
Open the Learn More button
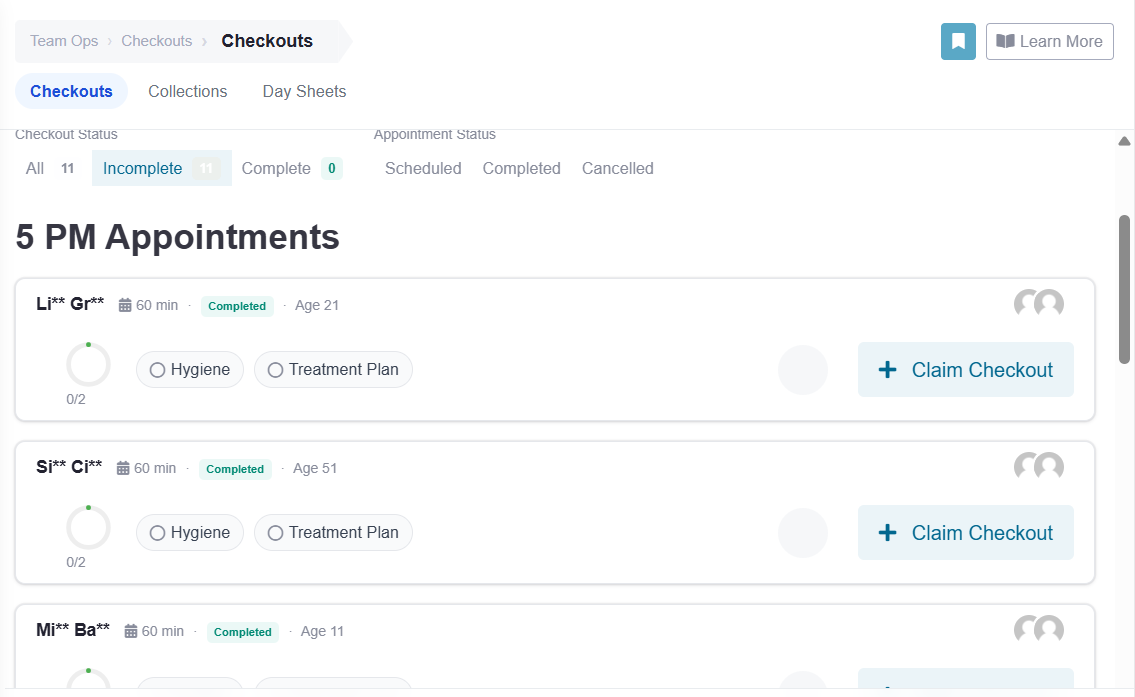(1050, 41)
